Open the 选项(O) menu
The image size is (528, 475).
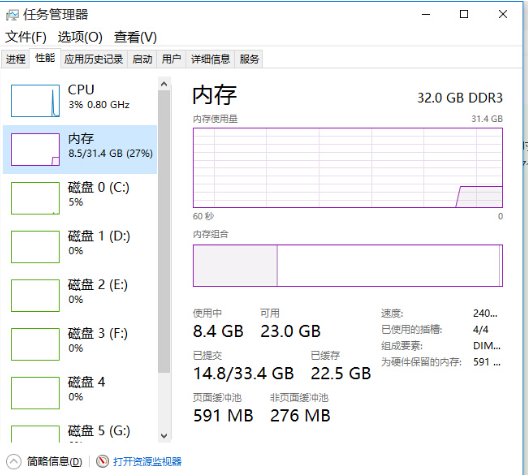80,37
